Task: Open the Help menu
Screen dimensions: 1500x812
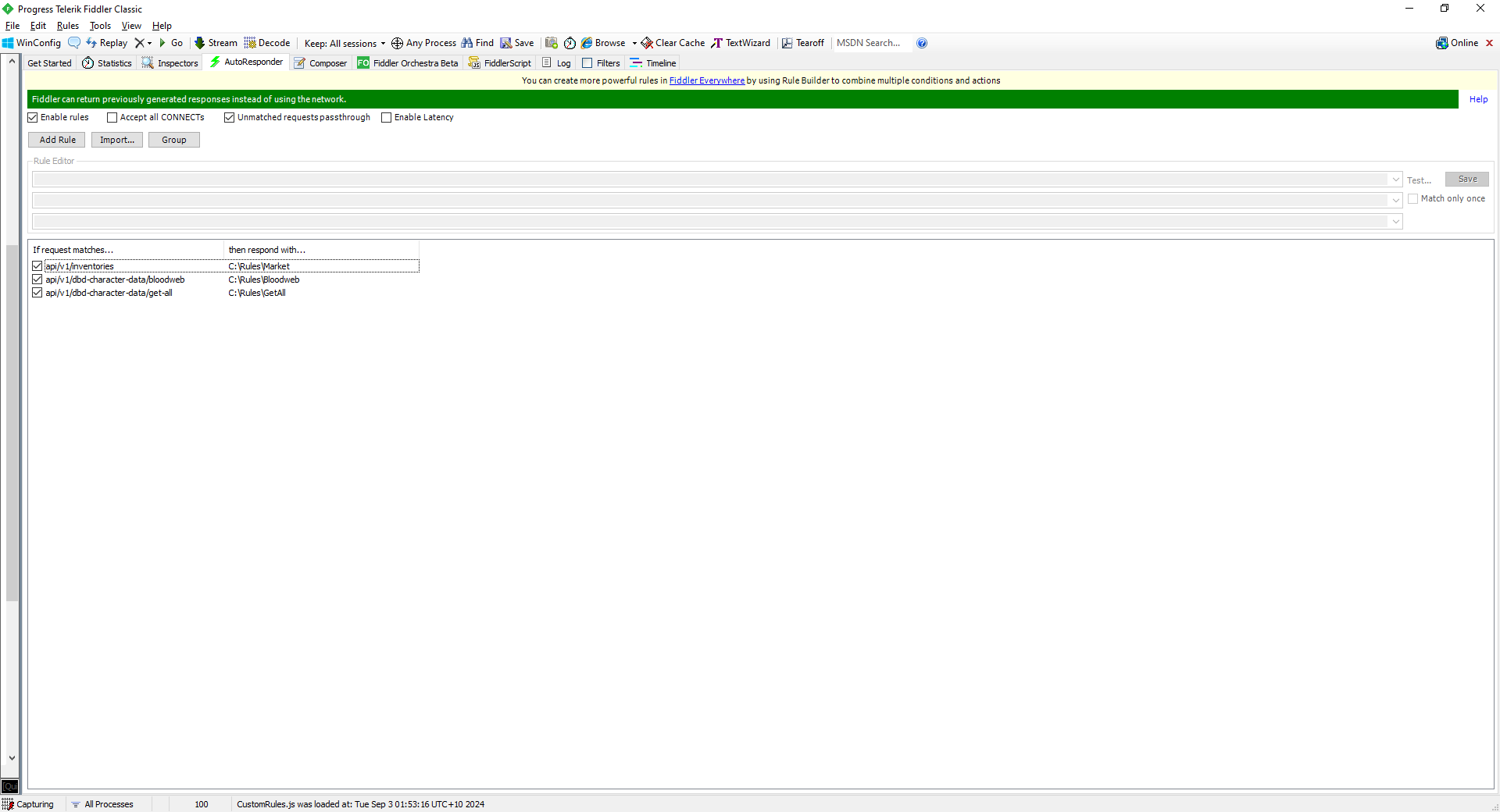Action: click(162, 26)
